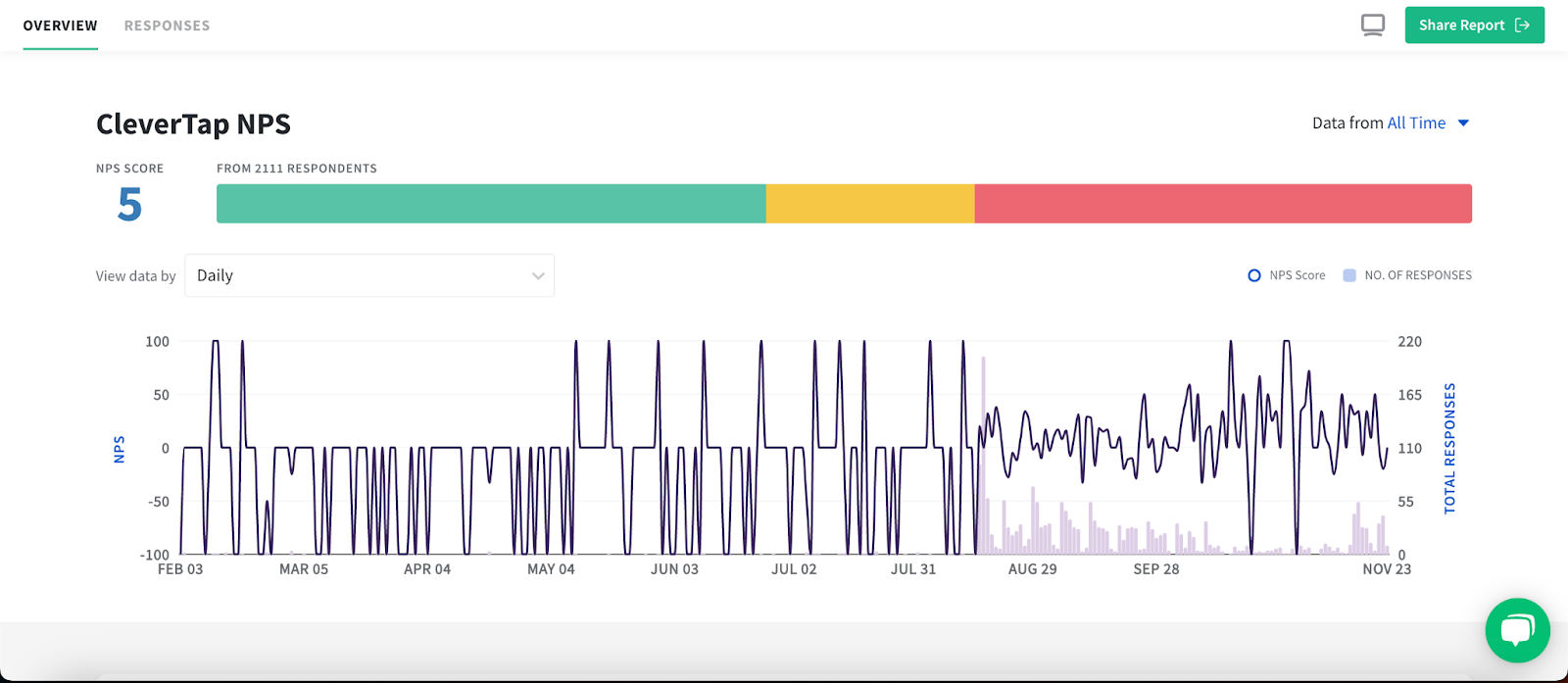The height and width of the screenshot is (683, 1568).
Task: Toggle the NPS Score legend series
Action: click(1287, 275)
